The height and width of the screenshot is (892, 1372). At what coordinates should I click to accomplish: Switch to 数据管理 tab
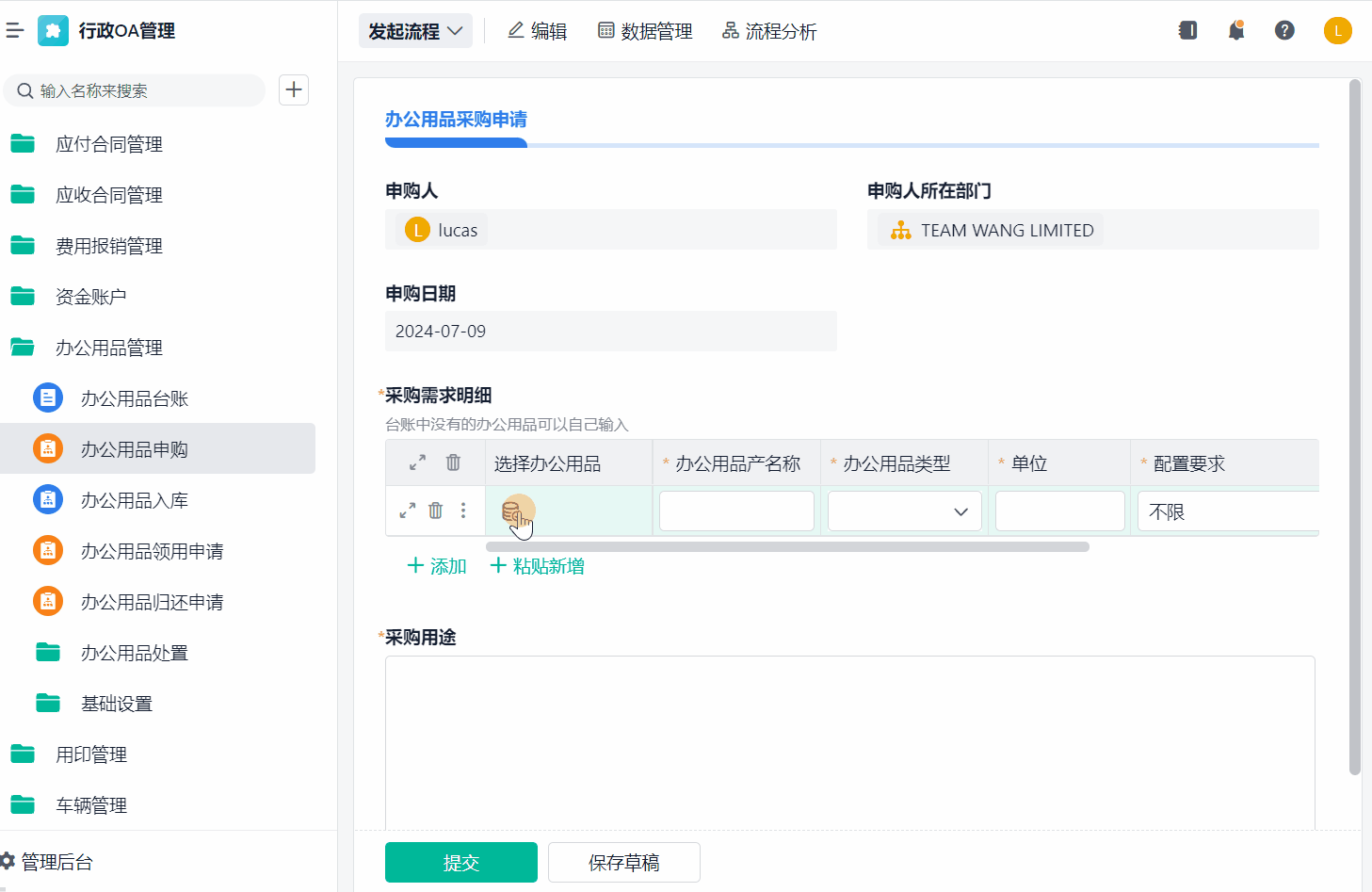point(645,31)
